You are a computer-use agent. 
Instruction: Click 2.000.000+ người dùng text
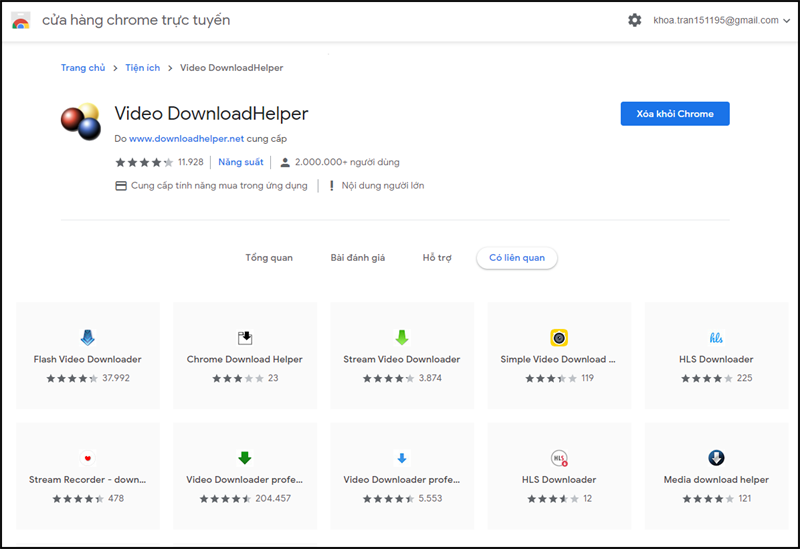pos(347,162)
